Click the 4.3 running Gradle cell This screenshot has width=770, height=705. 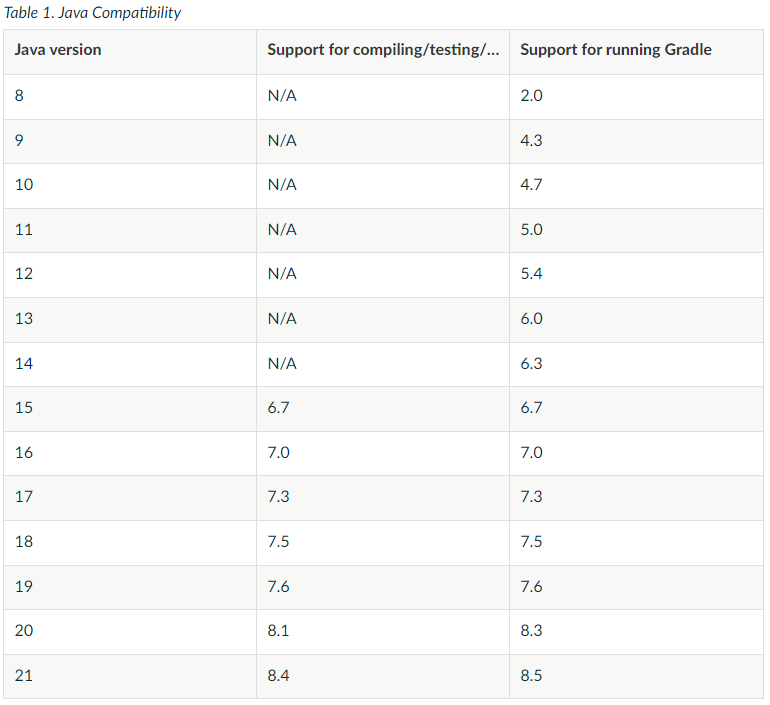tap(636, 141)
